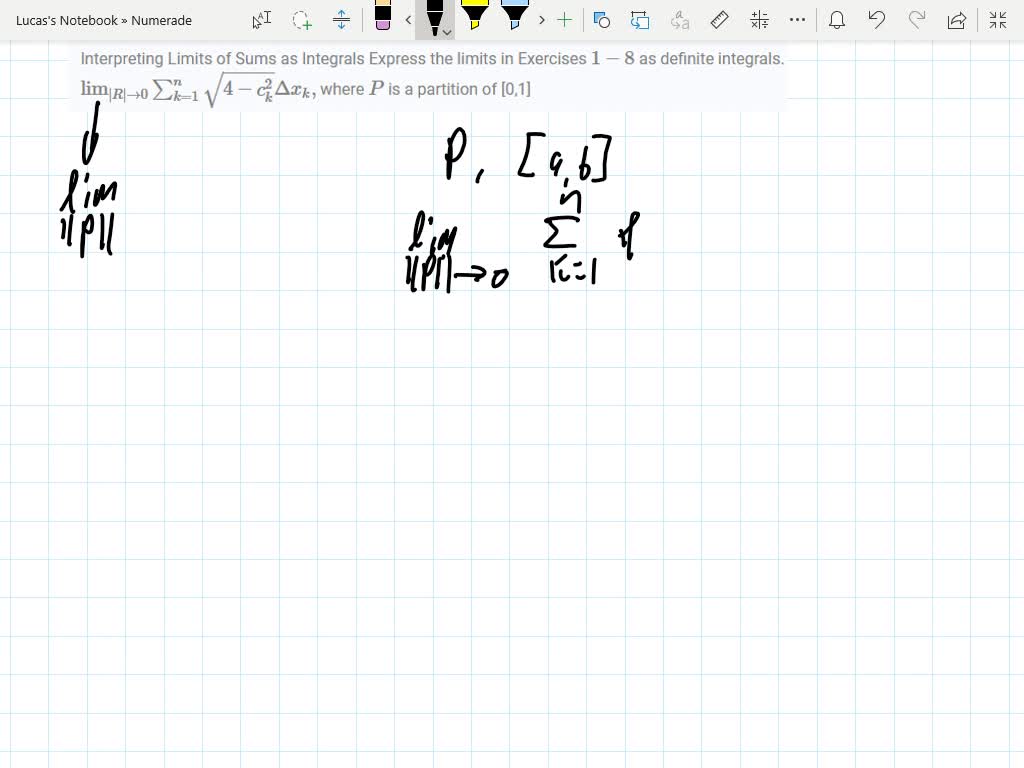Pick the black pen tool
This screenshot has width=1024, height=768.
click(x=433, y=18)
